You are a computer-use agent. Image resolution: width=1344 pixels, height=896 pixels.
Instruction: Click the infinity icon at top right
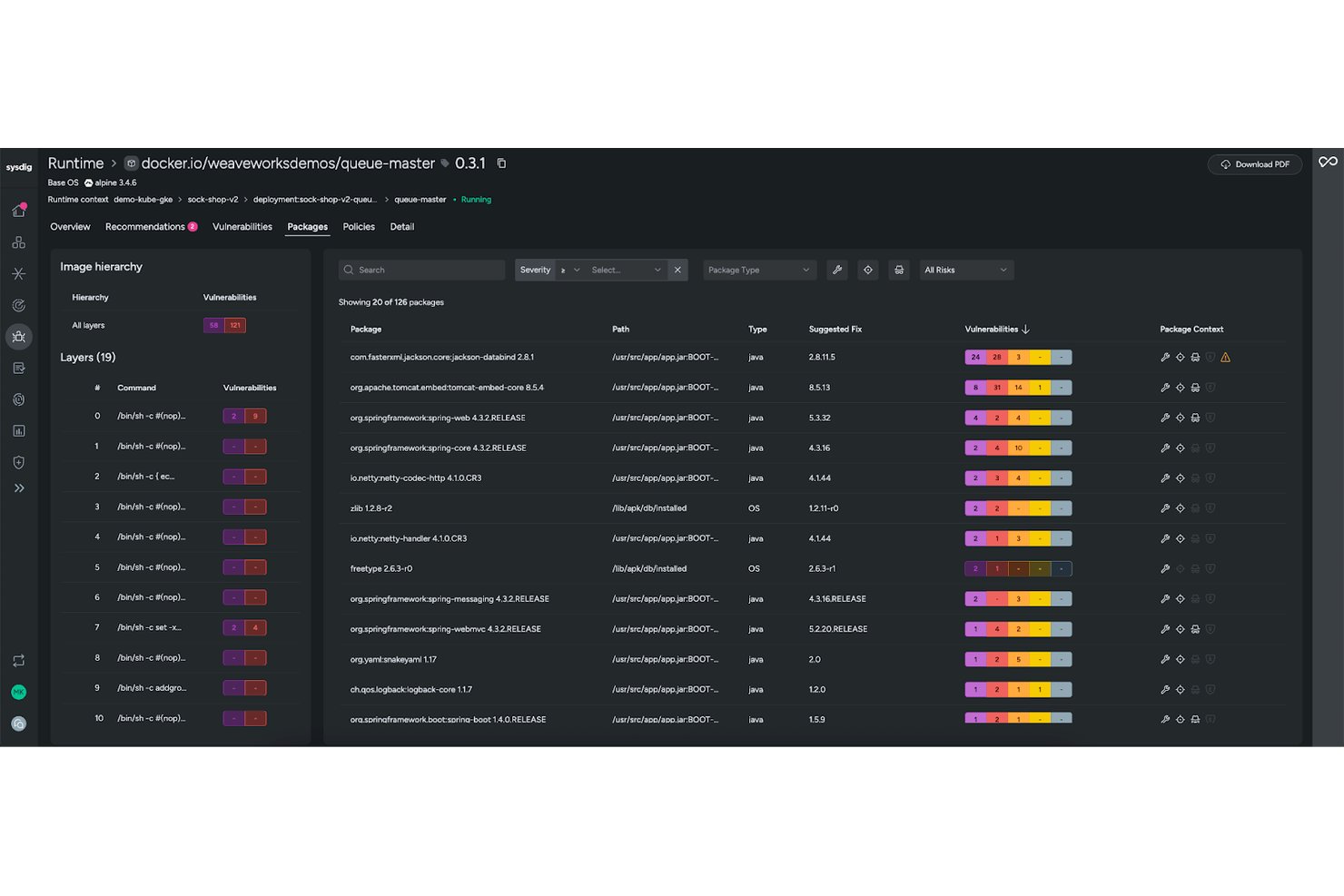tap(1328, 162)
